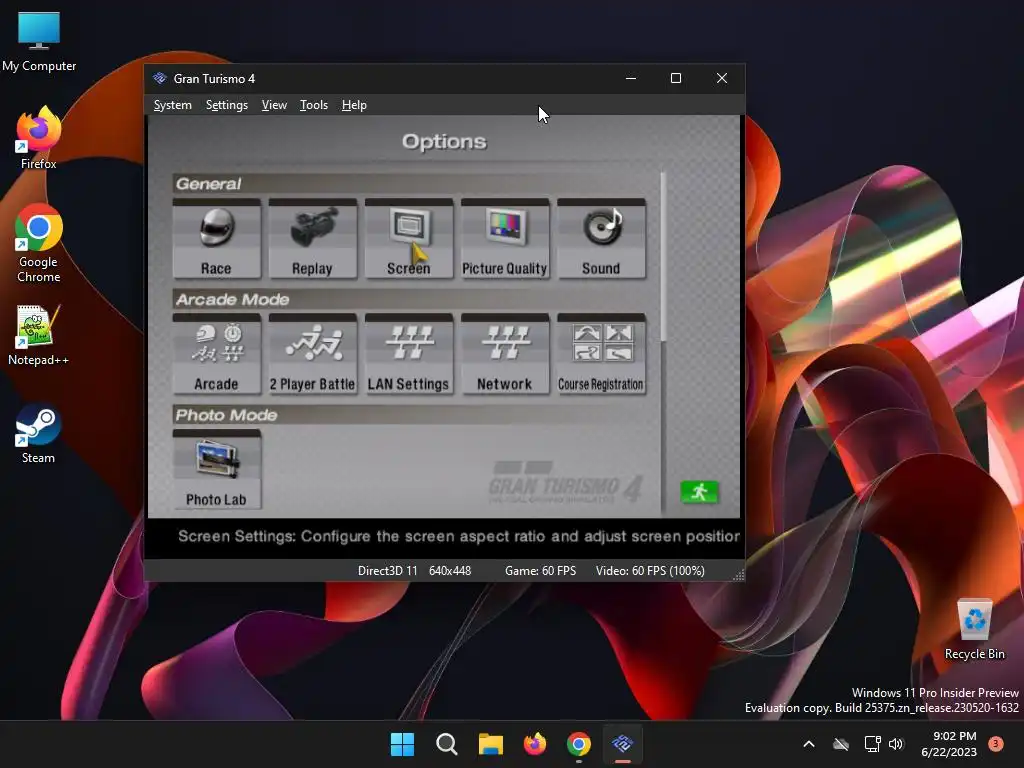The image size is (1024, 768).
Task: Open the Network options tile
Action: point(505,355)
